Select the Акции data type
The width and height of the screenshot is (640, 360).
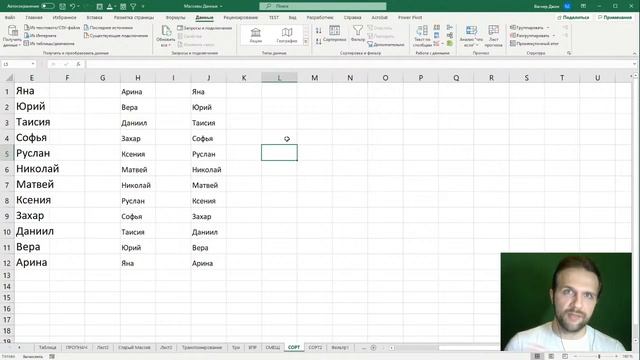(256, 35)
